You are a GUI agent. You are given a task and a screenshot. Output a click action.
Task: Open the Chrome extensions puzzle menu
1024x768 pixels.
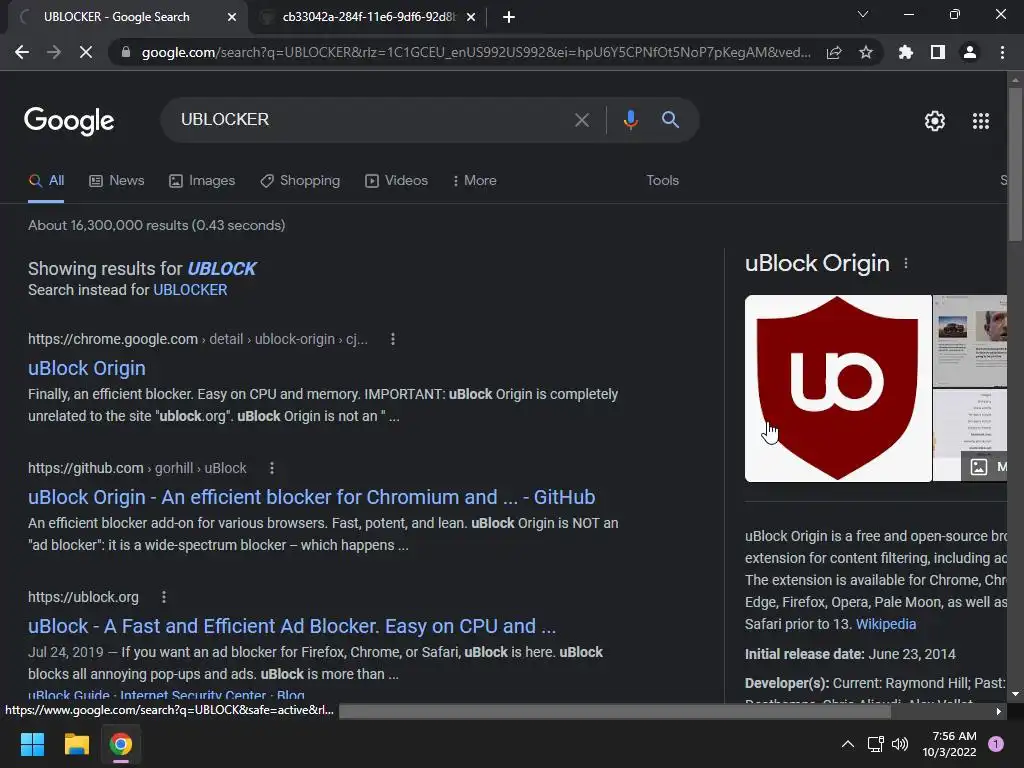tap(906, 52)
